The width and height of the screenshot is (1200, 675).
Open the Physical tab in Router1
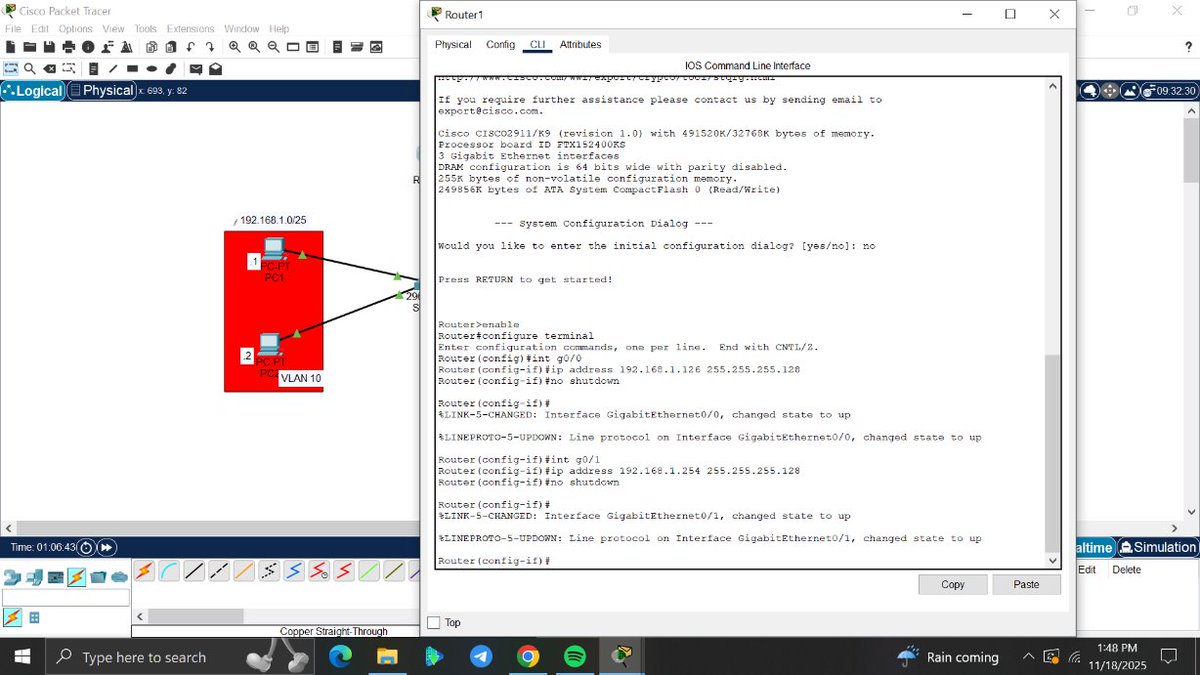click(x=453, y=45)
